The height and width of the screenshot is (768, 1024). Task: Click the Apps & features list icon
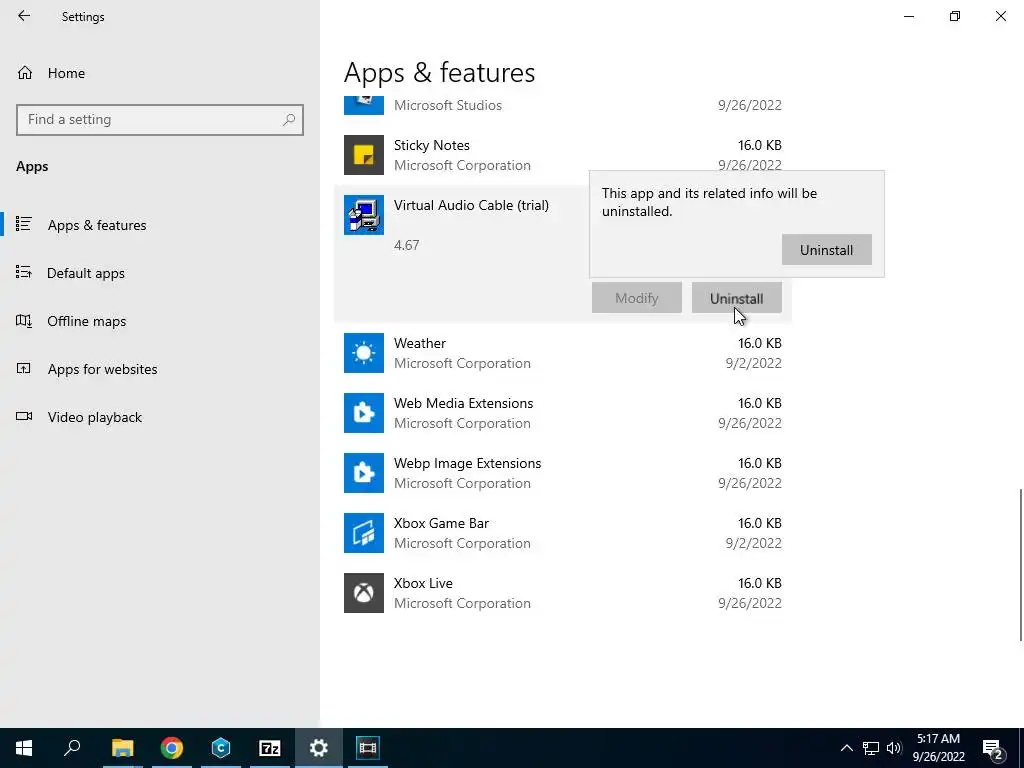click(24, 225)
